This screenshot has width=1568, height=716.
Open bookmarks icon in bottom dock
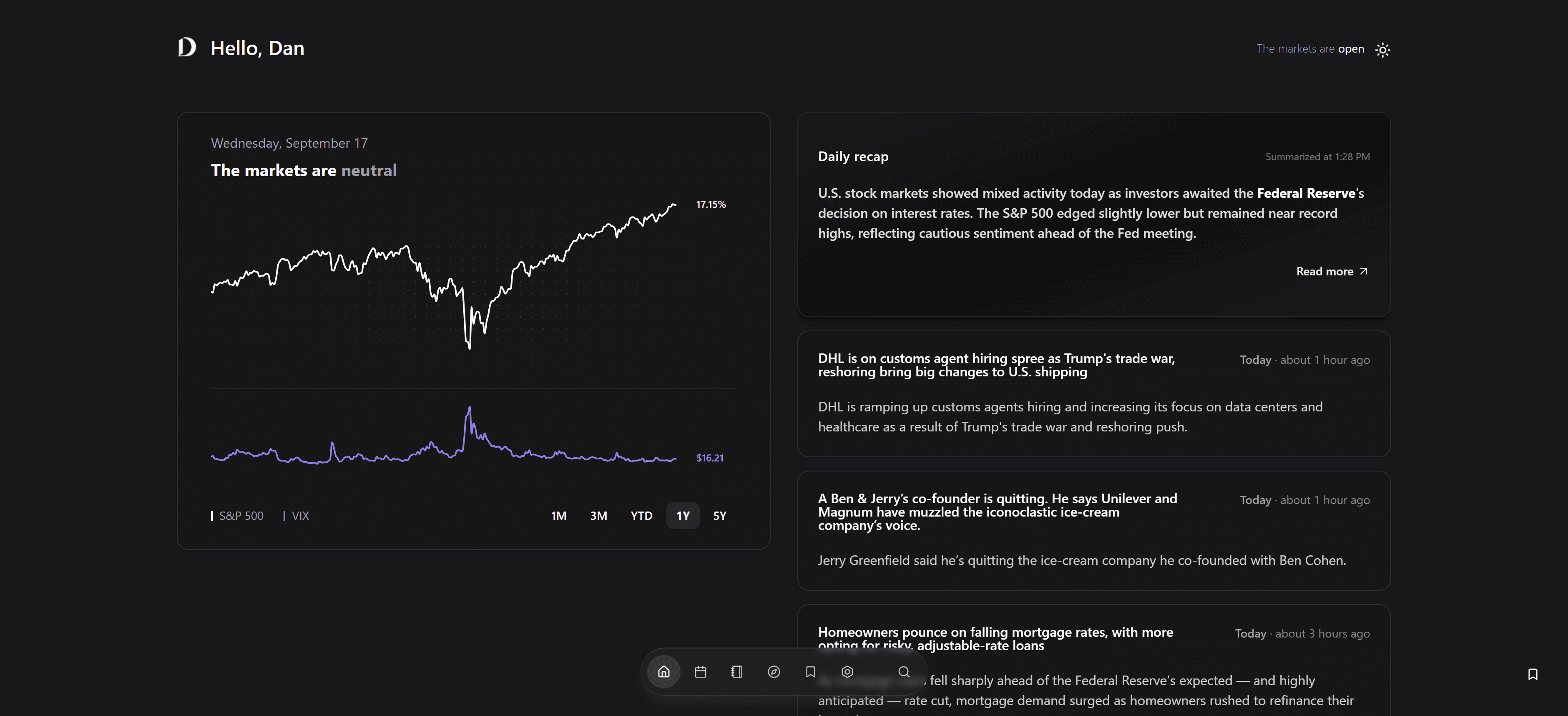click(x=810, y=671)
